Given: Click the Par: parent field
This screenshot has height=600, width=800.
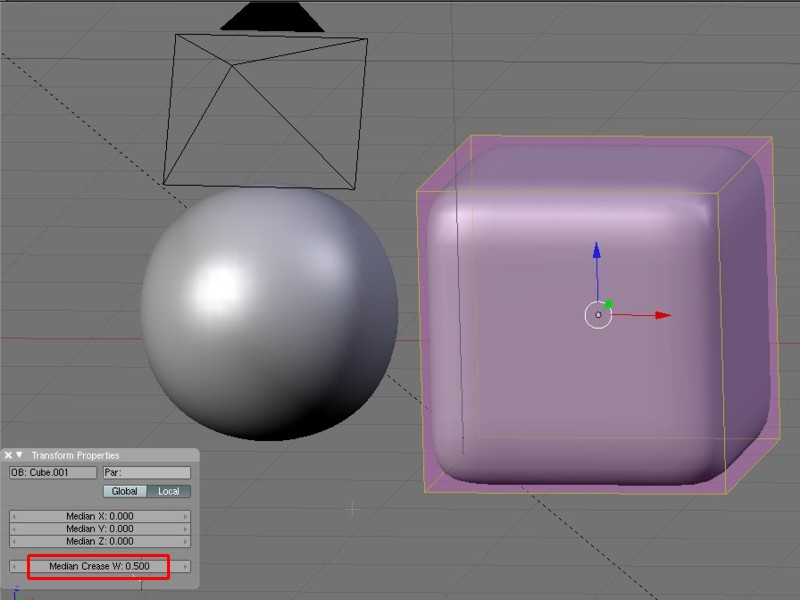Looking at the screenshot, I should click(147, 472).
